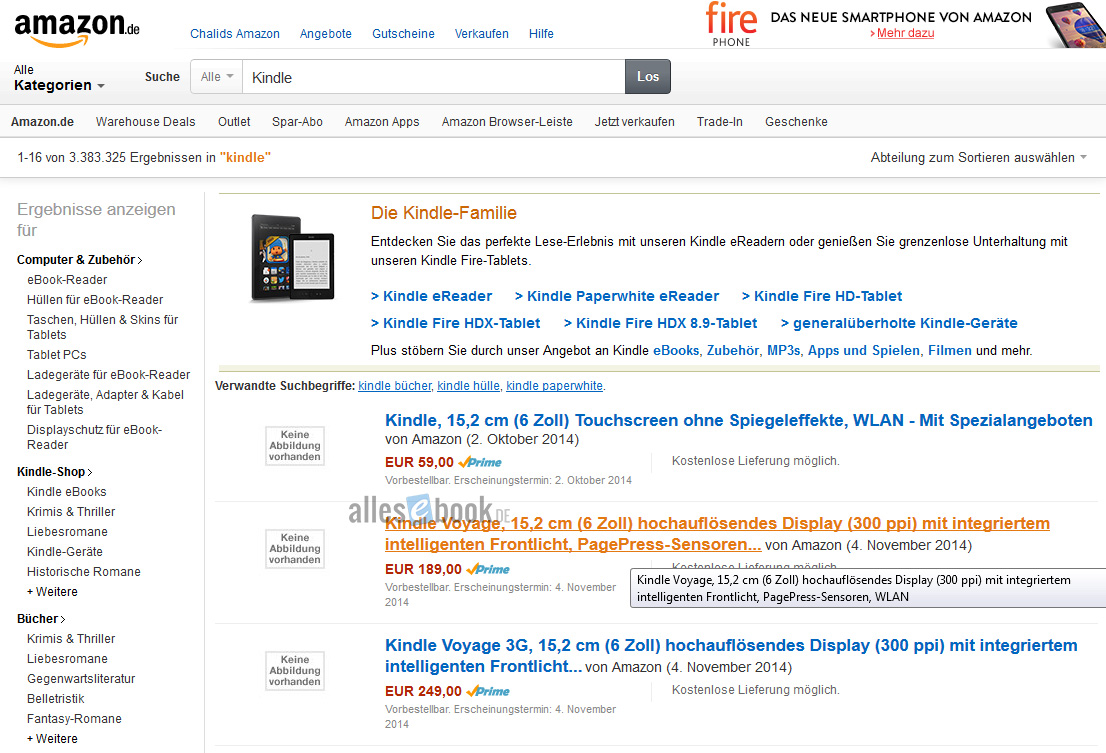The image size is (1106, 753).
Task: Open Warehouse Deals
Action: pyautogui.click(x=145, y=122)
